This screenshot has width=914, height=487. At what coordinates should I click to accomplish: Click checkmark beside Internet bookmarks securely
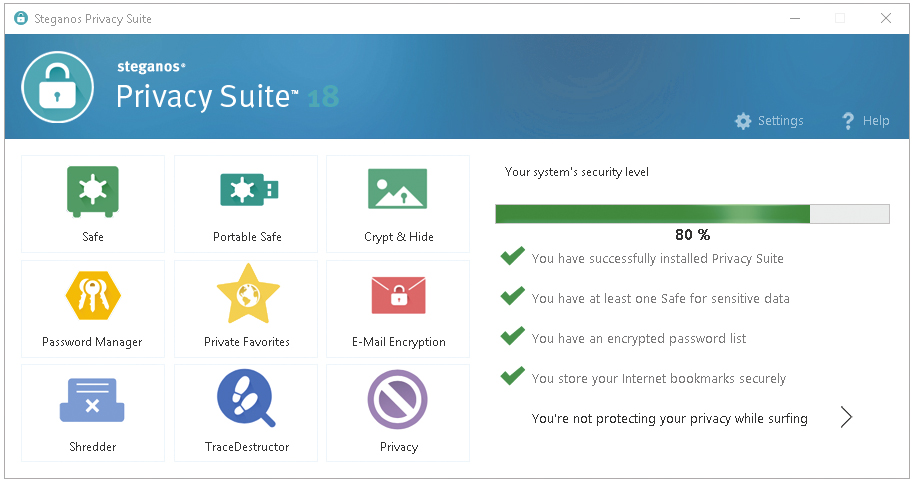point(512,376)
